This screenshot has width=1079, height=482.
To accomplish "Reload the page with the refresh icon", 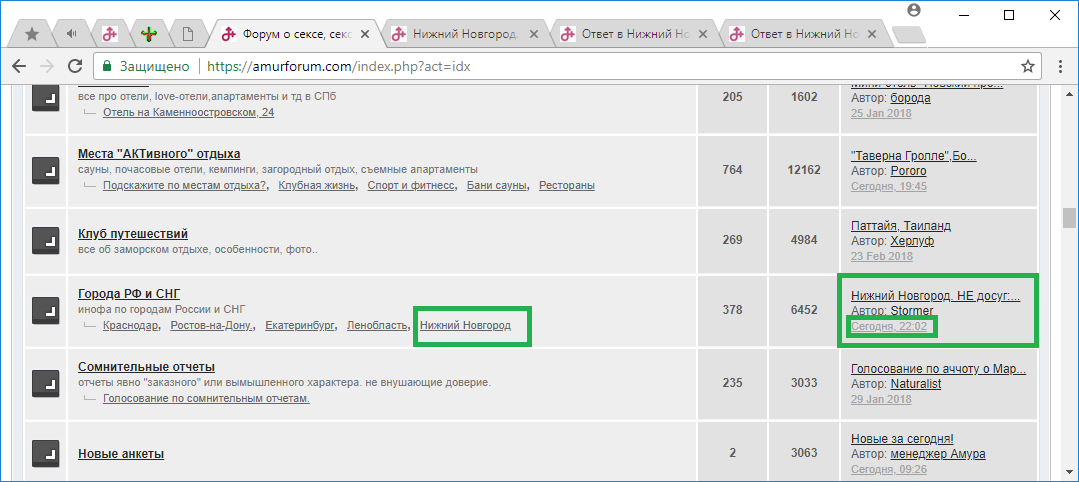I will (x=74, y=66).
